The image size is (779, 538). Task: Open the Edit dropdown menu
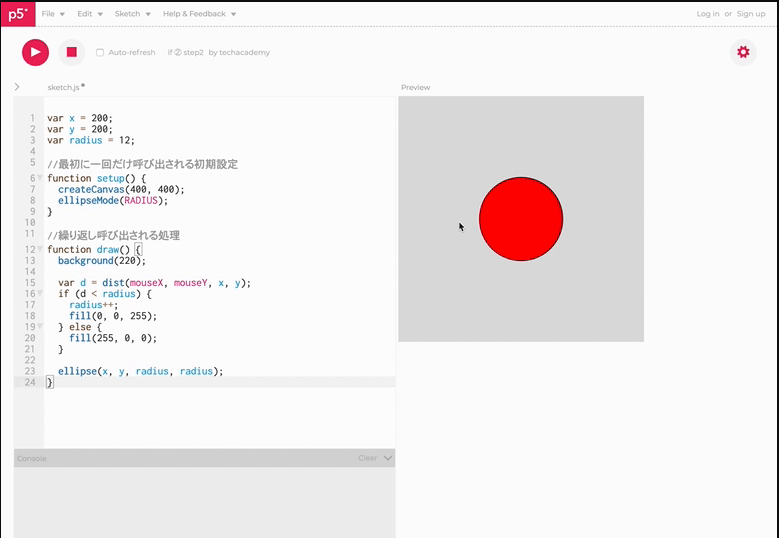click(90, 14)
